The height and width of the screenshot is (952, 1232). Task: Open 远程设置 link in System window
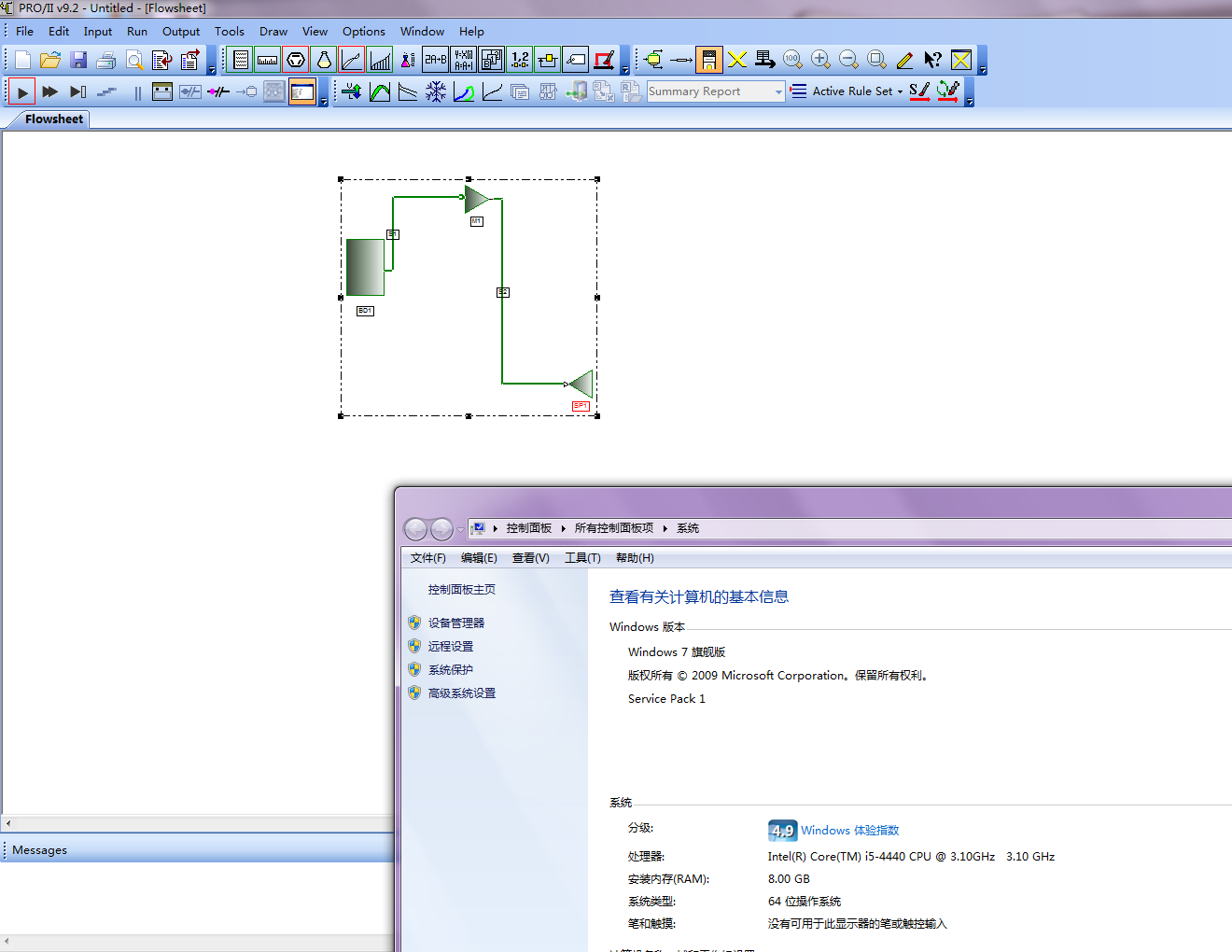tap(451, 646)
